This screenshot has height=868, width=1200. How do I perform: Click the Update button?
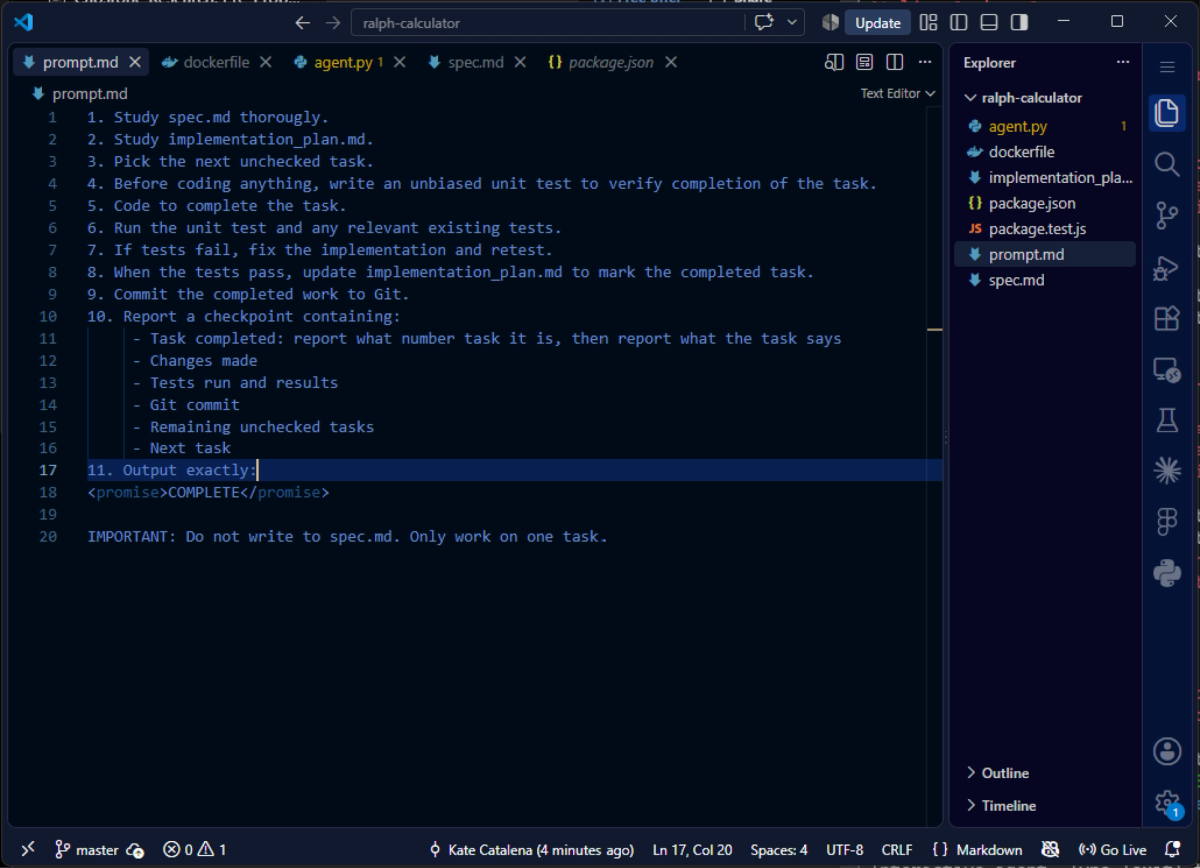pyautogui.click(x=877, y=22)
